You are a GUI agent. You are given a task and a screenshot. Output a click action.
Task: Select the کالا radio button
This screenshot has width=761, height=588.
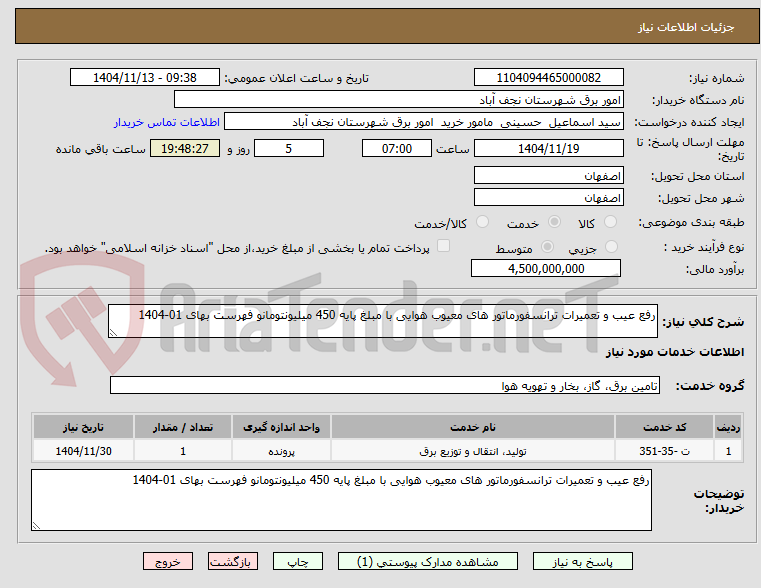click(x=610, y=222)
